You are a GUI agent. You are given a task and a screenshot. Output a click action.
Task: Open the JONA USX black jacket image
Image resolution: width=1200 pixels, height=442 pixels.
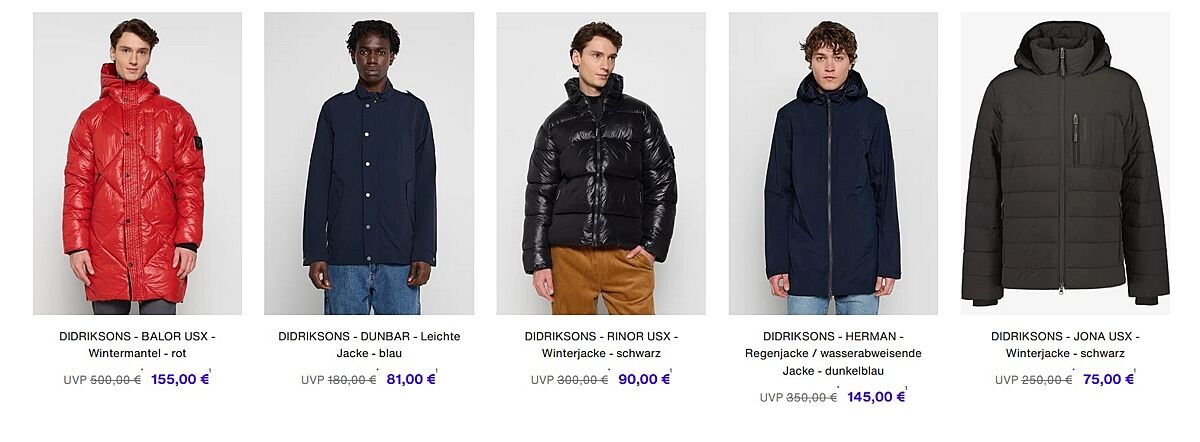coord(1065,163)
